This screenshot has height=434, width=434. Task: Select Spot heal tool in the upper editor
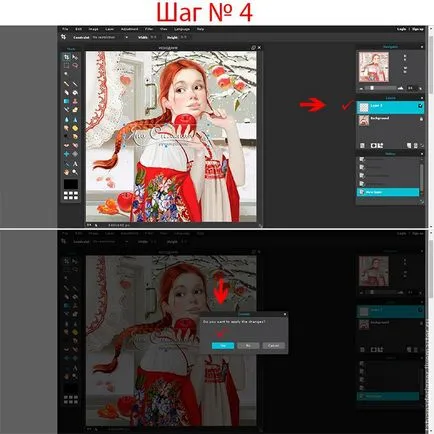[75, 145]
